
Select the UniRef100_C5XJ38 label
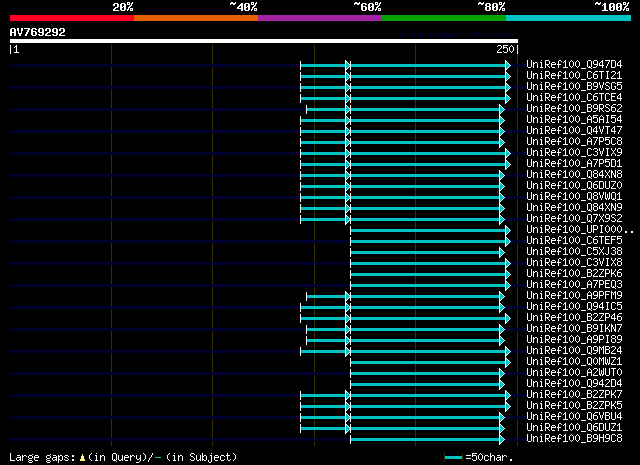[574, 252]
